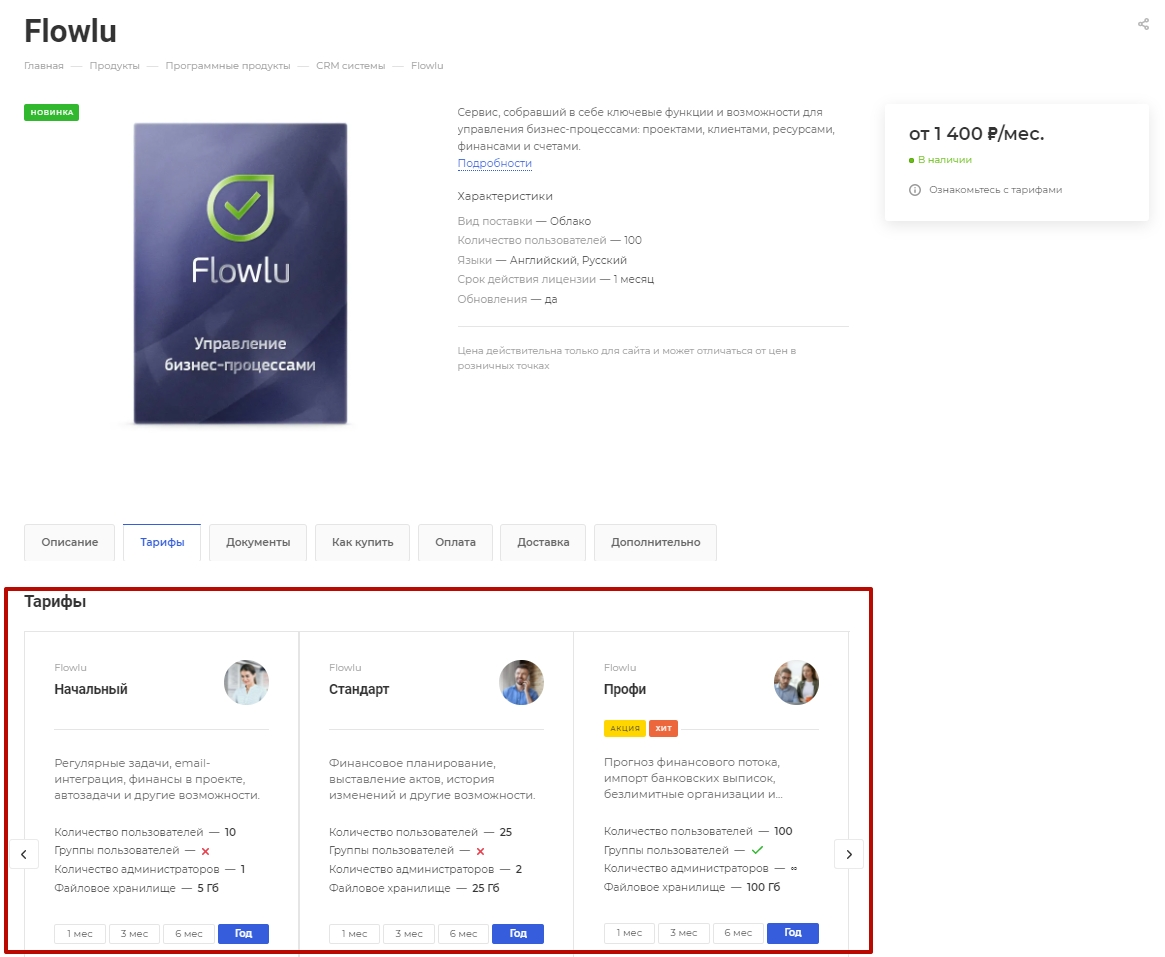Viewport: 1165px width, 957px height.
Task: Click Файловое хранилище — 25 Гб row
Action: (414, 889)
